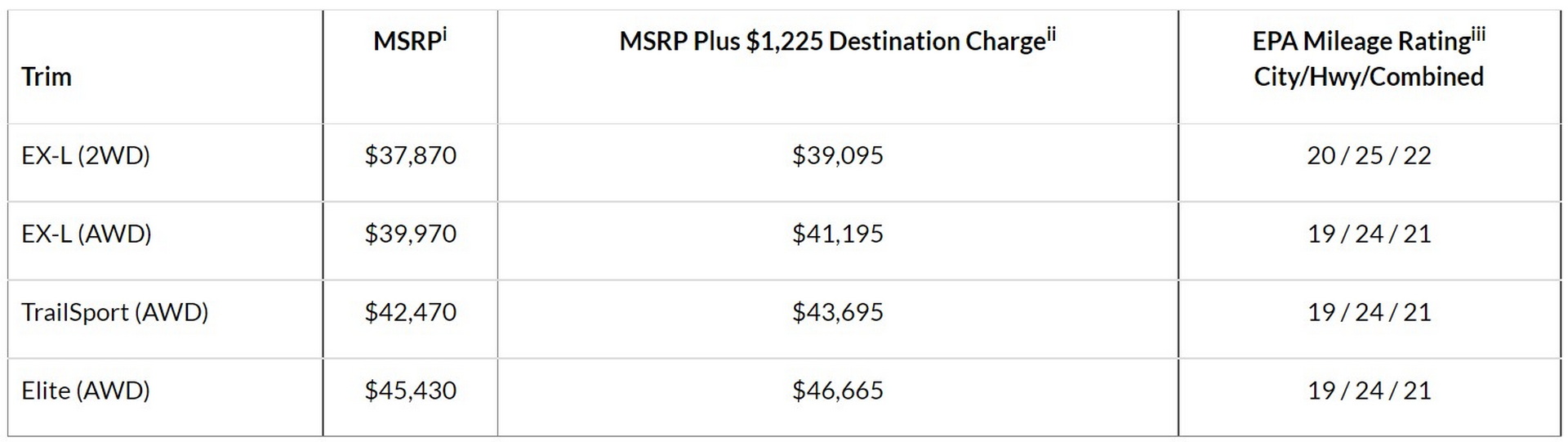
Task: Click the $45,430 MSRP value
Action: click(x=410, y=391)
